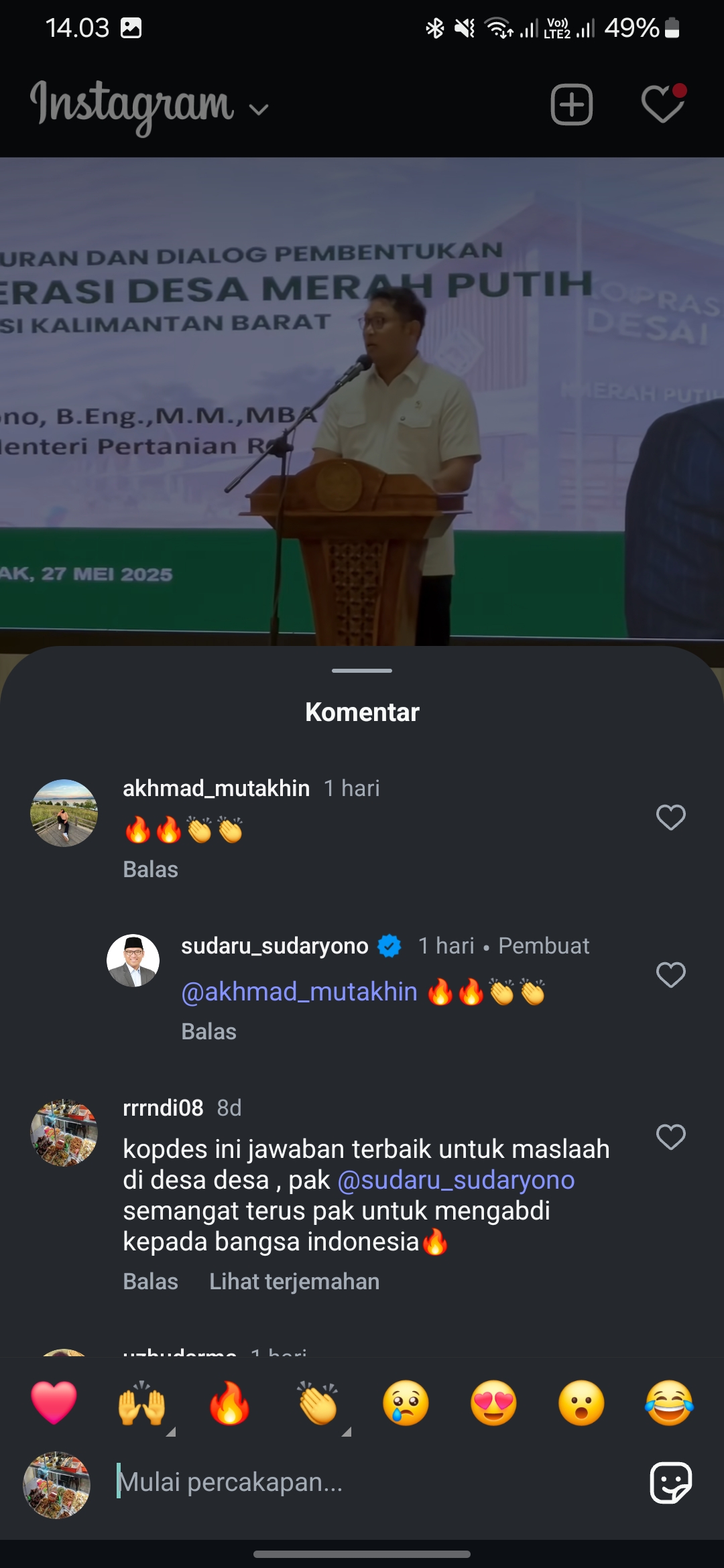
Task: Insert the raised hands emoji
Action: [142, 1402]
